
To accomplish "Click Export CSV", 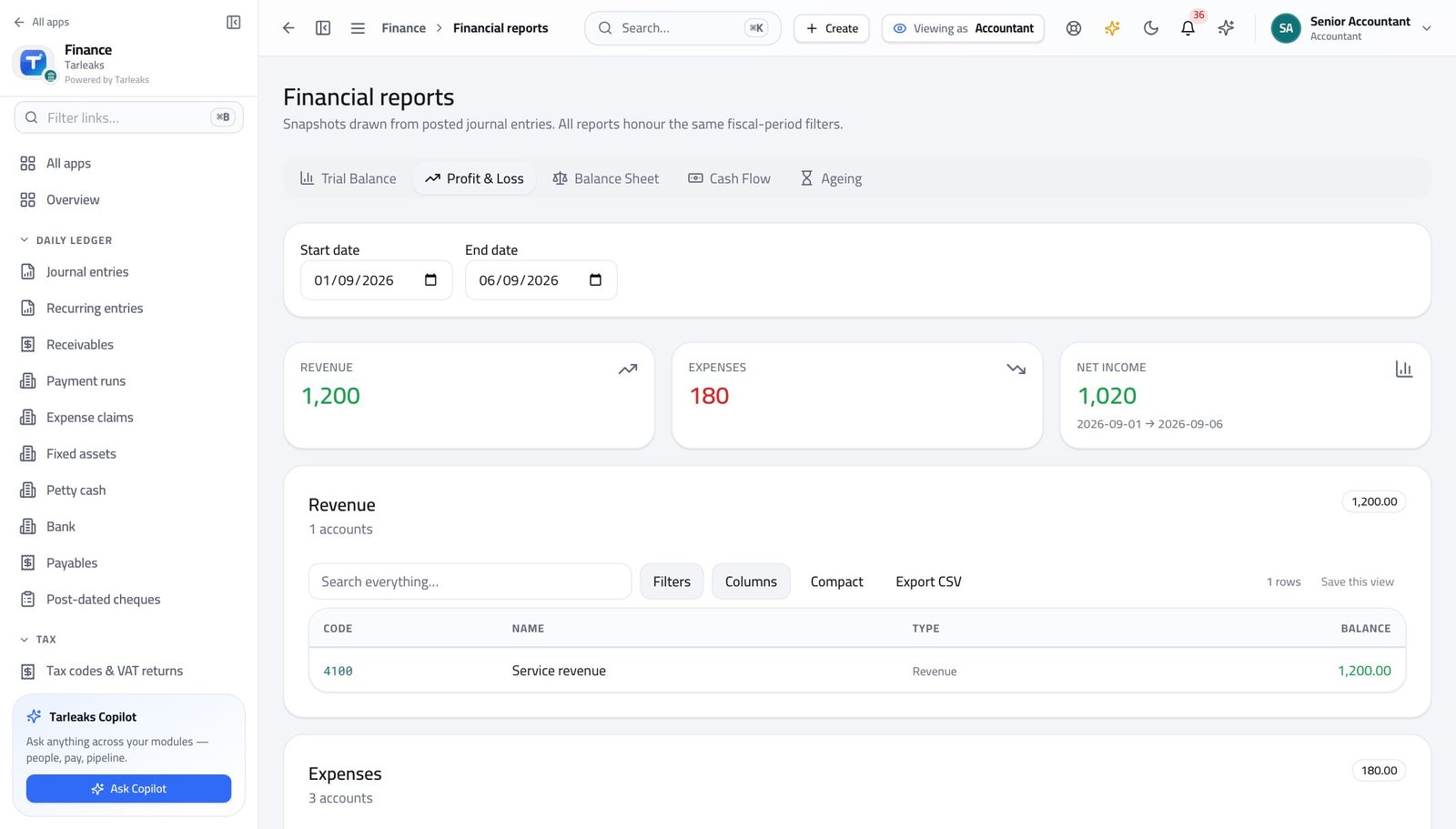I will [928, 581].
